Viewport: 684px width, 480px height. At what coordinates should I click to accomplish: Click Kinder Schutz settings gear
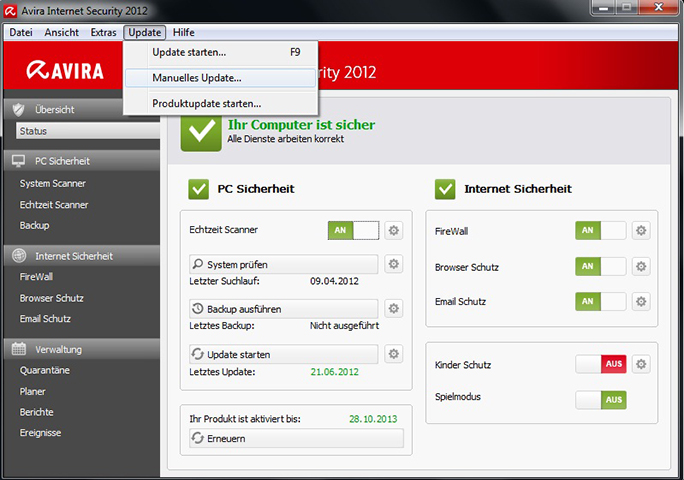[641, 364]
